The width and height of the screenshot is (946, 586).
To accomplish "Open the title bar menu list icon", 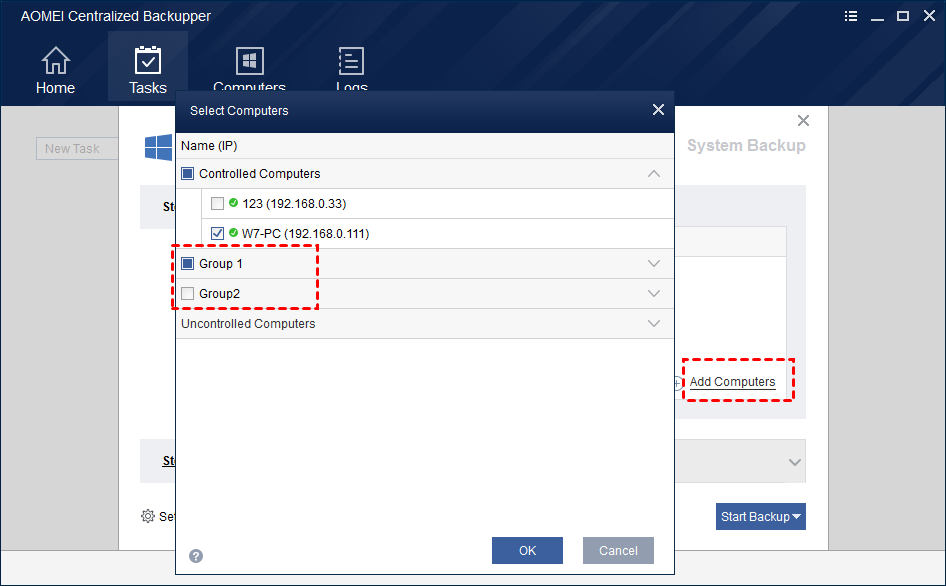I will (x=851, y=16).
